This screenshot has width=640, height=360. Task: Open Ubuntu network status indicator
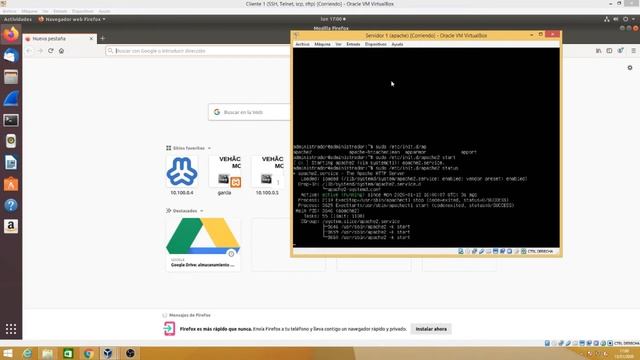[x=607, y=19]
